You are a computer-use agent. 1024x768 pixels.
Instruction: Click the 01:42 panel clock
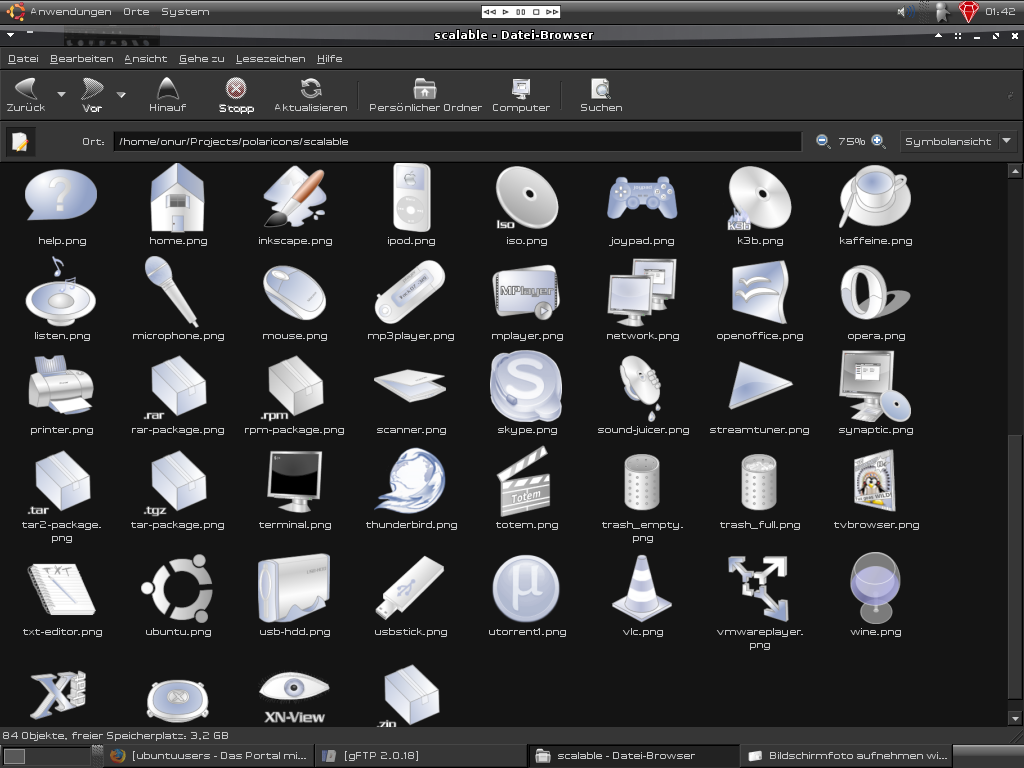[x=1000, y=12]
